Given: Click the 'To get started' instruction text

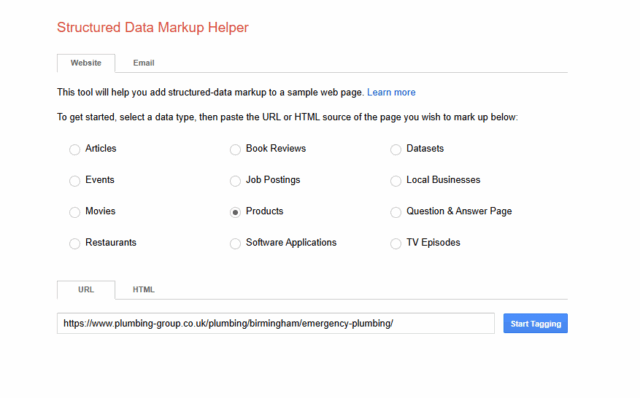Looking at the screenshot, I should pyautogui.click(x=287, y=118).
